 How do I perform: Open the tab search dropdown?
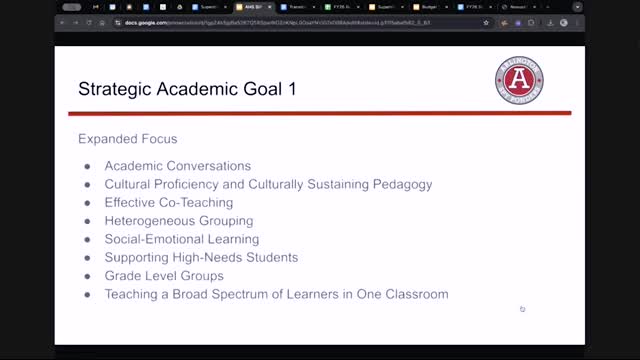577,7
